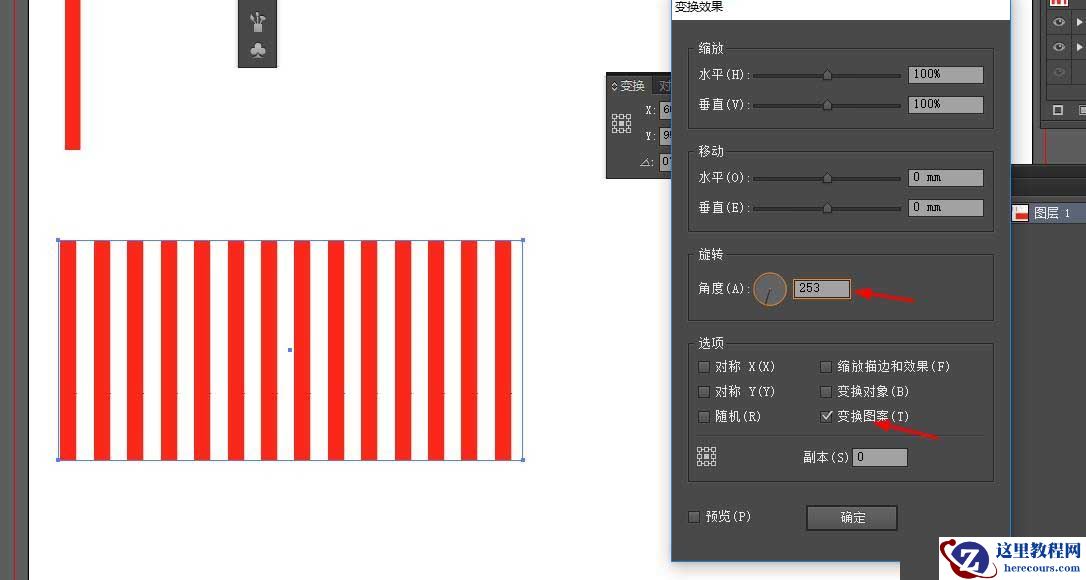Click the 9-point reference locator beside 副本(S)
1086x580 pixels.
707,456
